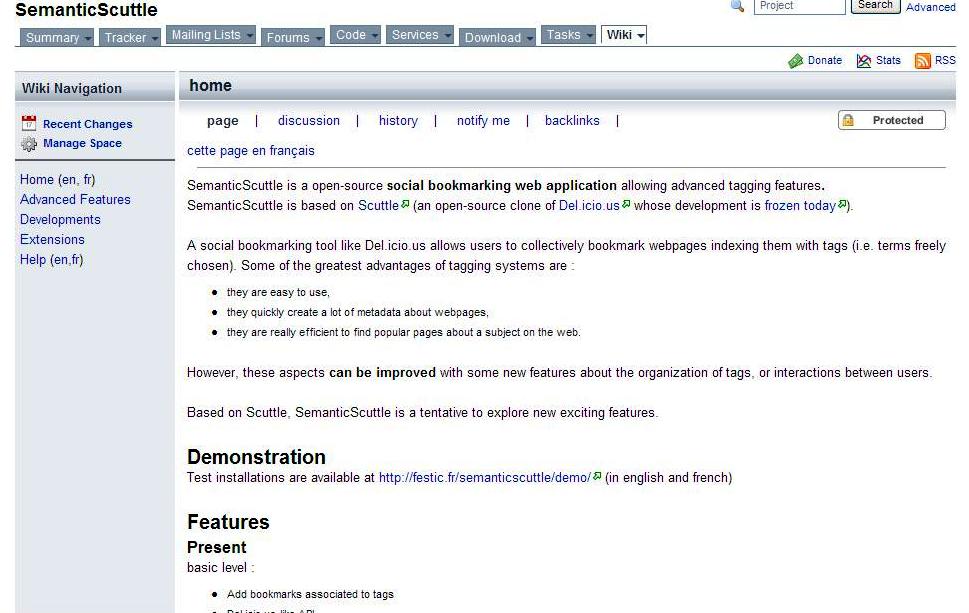The image size is (969, 613).
Task: Click the Present subheading
Action: coord(216,547)
